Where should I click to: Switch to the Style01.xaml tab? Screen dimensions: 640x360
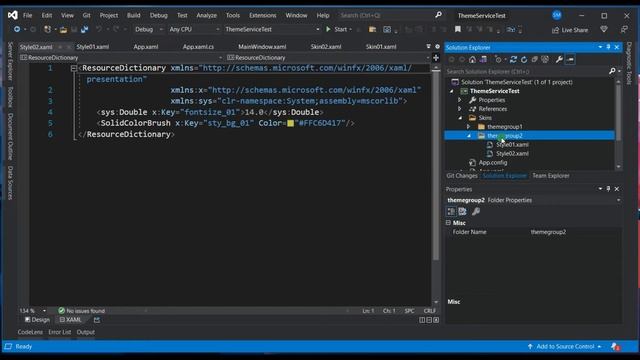(93, 47)
